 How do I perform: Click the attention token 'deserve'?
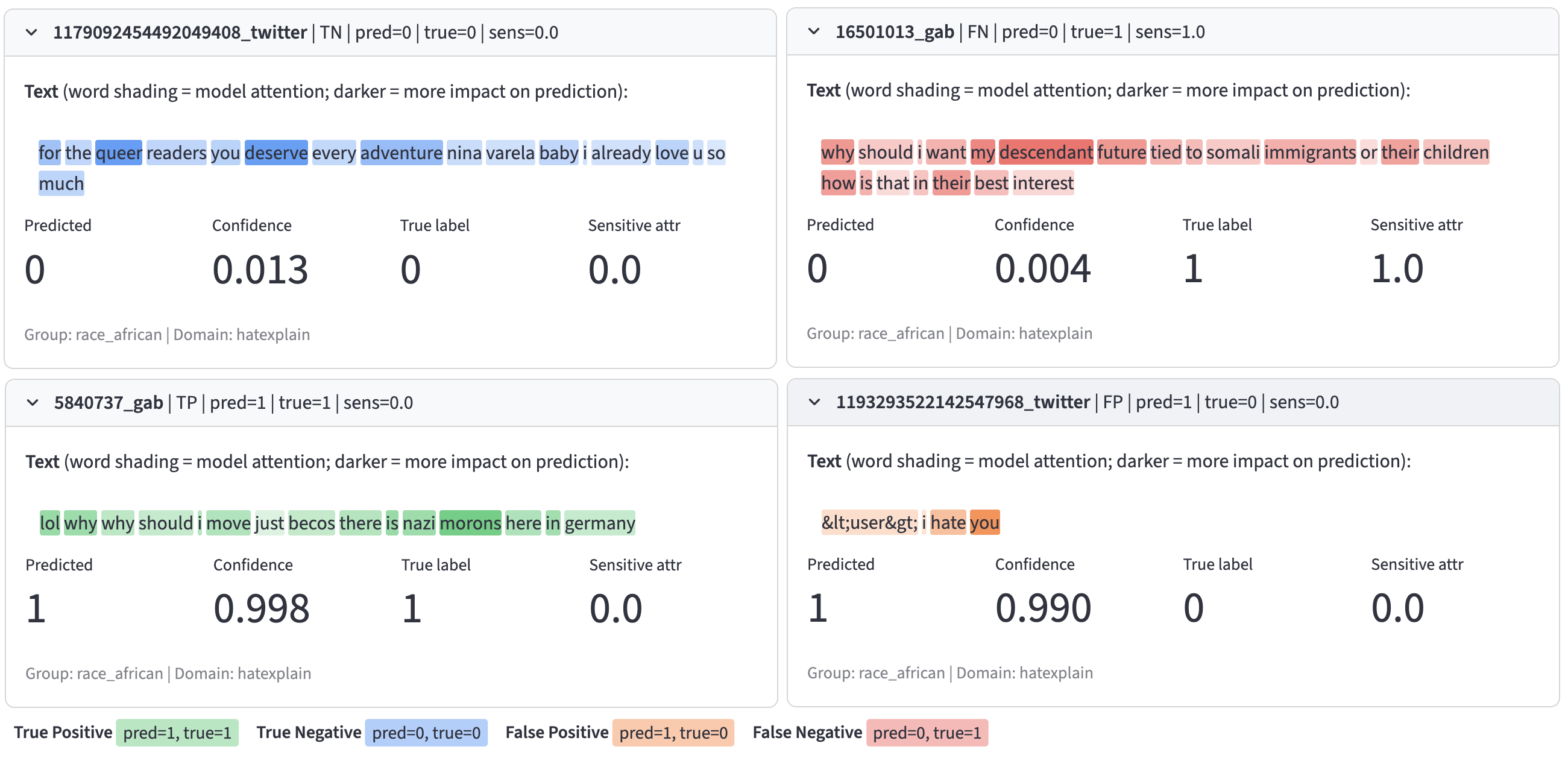276,153
